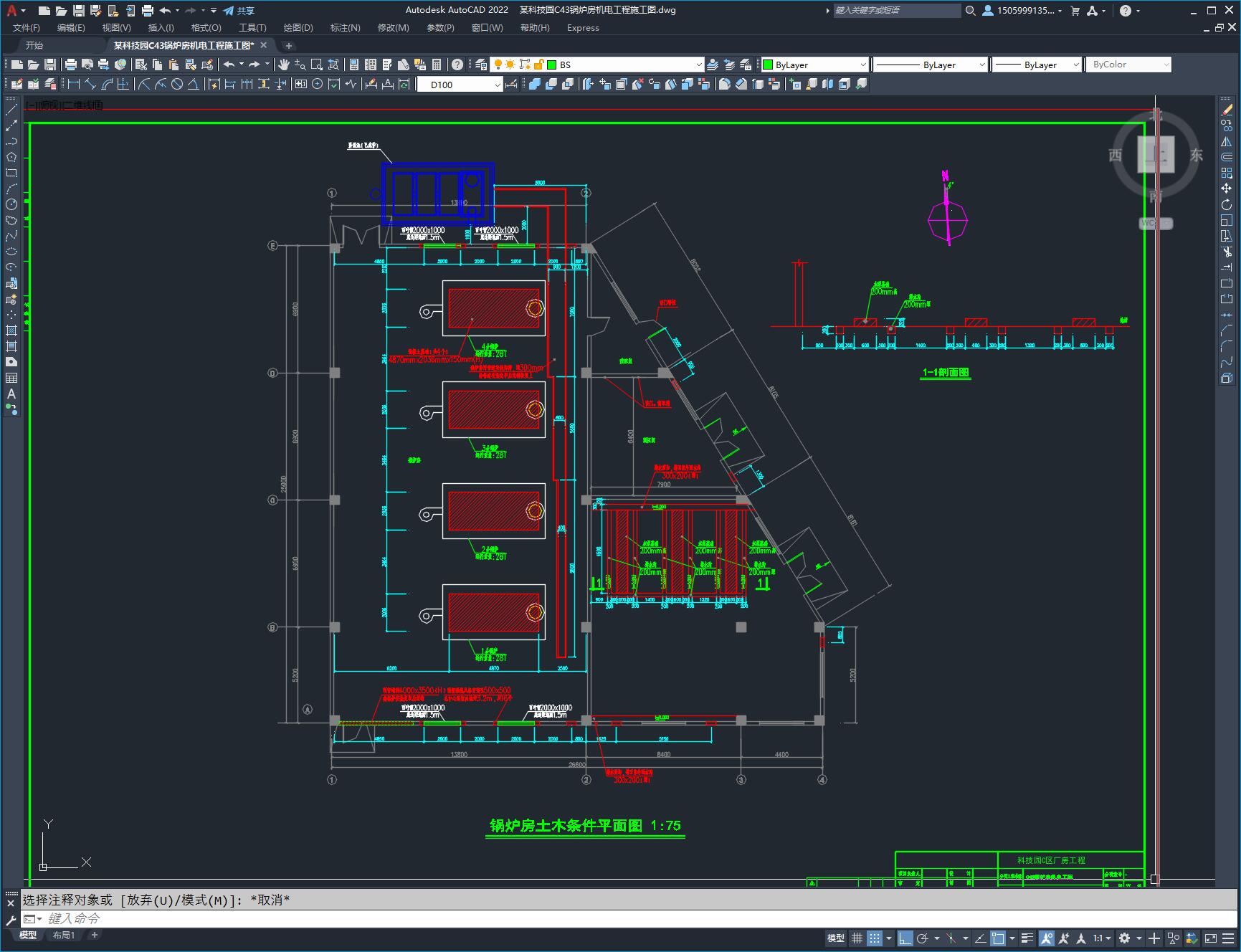Click the Pan hand tool

[284, 65]
